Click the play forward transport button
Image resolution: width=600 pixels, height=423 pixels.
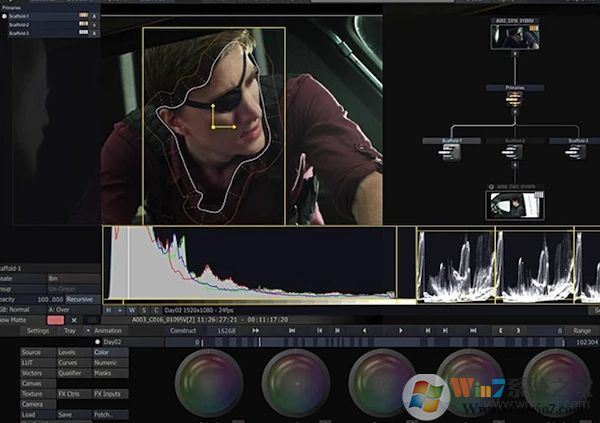(x=401, y=330)
